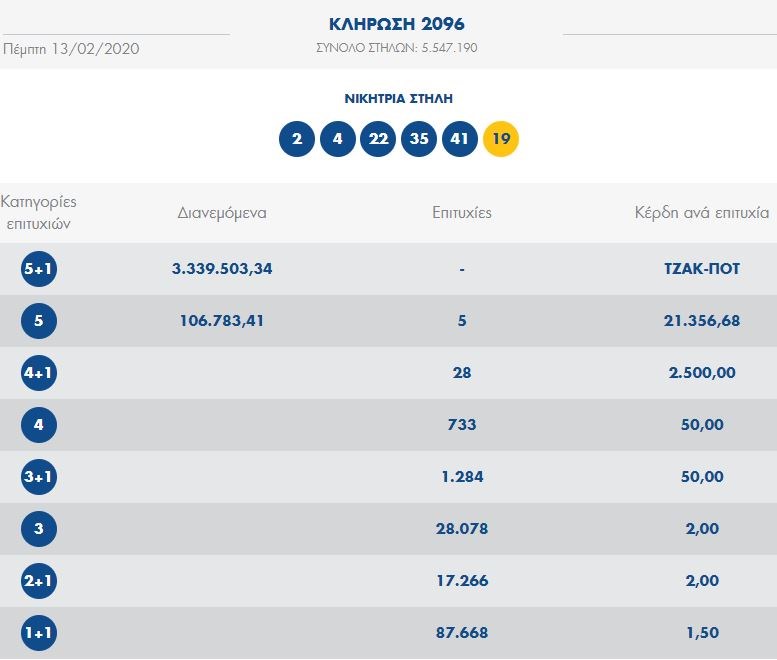Viewport: 777px width, 660px height.
Task: Click the winning number 2 ball
Action: [297, 139]
